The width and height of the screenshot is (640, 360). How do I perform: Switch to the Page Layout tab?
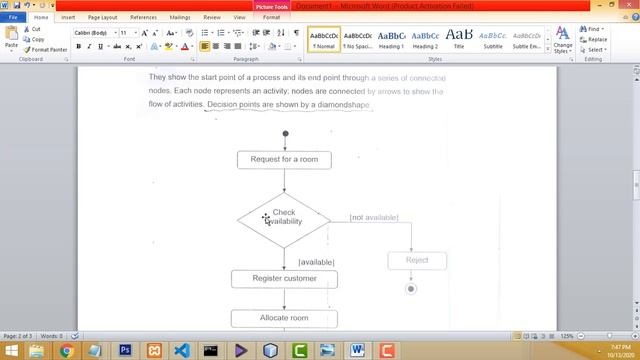102,17
